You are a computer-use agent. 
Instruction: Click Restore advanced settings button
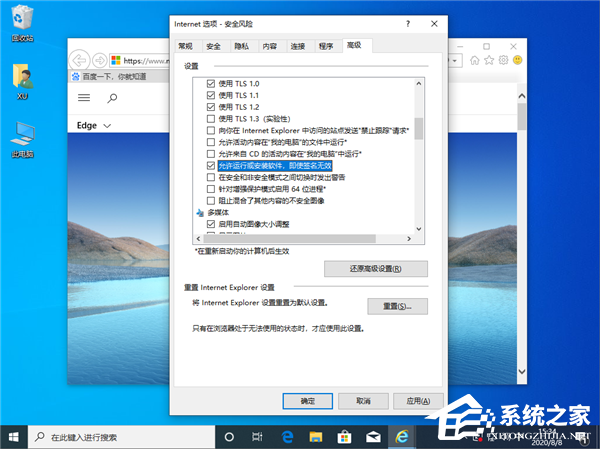376,269
